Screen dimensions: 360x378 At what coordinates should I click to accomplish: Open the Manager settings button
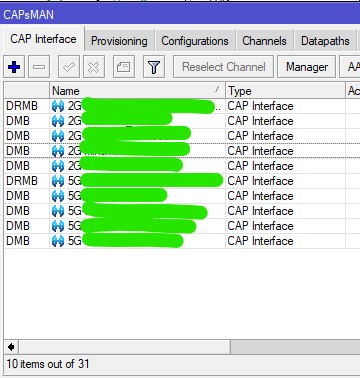pyautogui.click(x=307, y=67)
